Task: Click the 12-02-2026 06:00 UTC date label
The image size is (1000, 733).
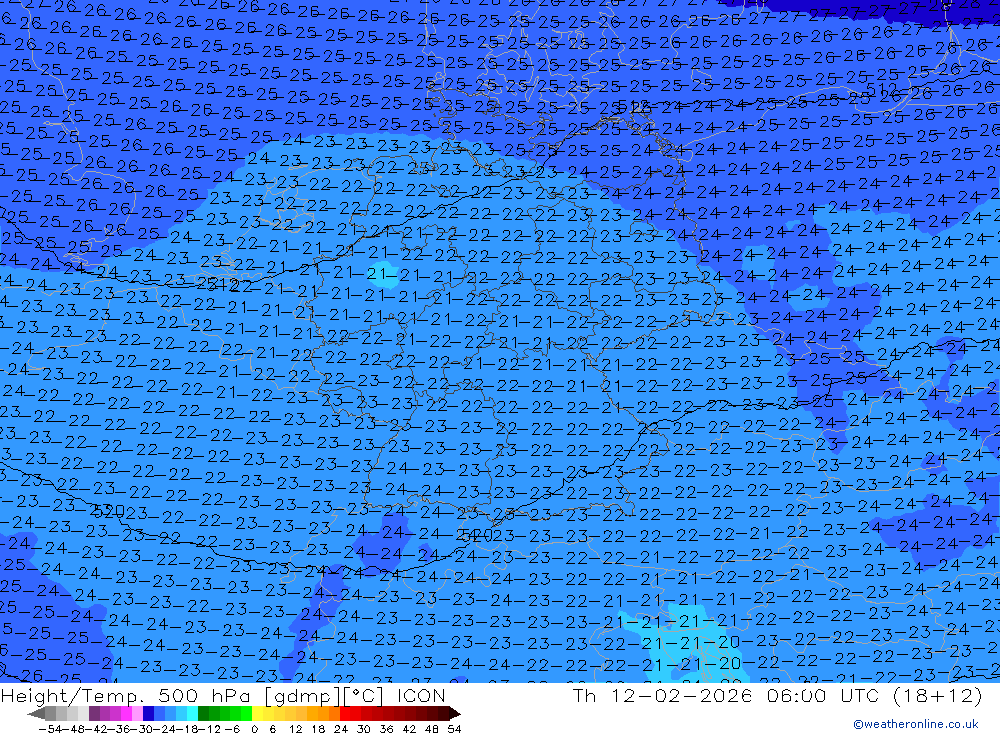Action: pyautogui.click(x=745, y=695)
